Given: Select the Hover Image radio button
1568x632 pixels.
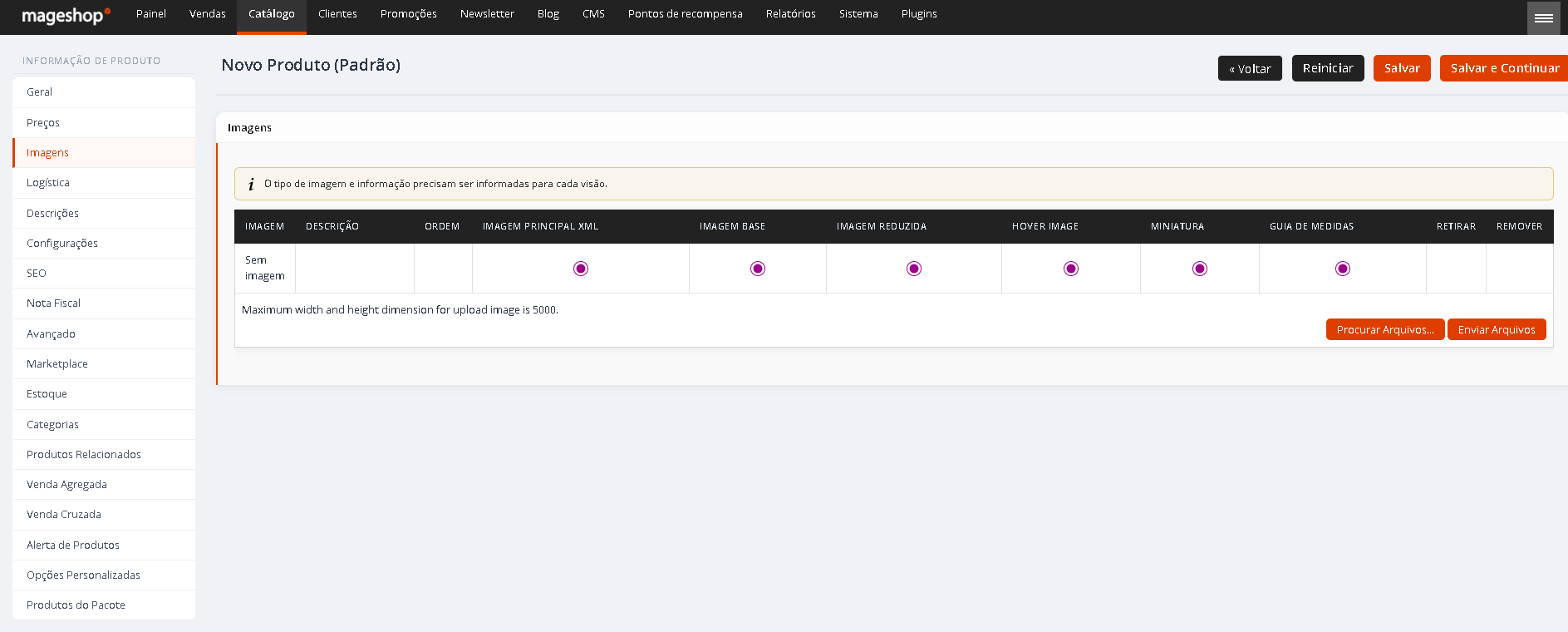Looking at the screenshot, I should 1071,269.
